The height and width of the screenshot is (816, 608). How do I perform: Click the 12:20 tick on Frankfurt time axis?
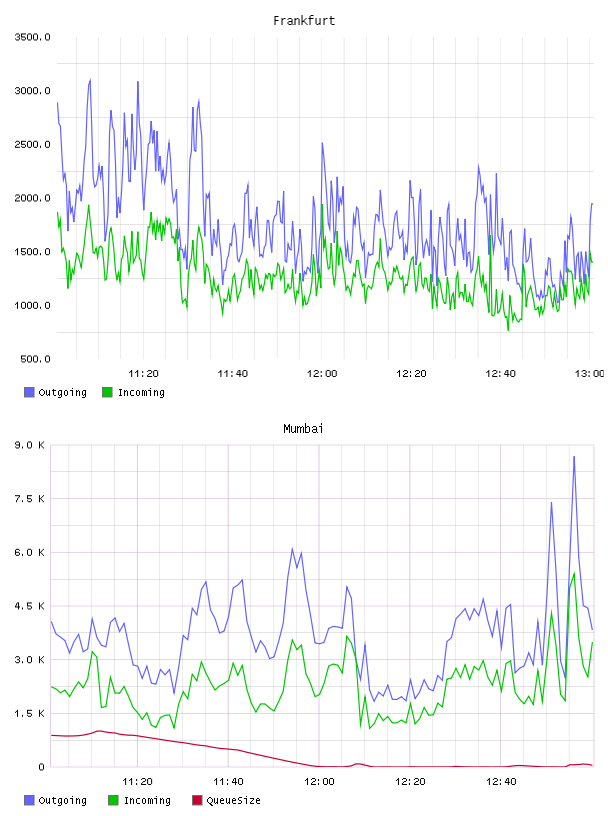(x=411, y=374)
